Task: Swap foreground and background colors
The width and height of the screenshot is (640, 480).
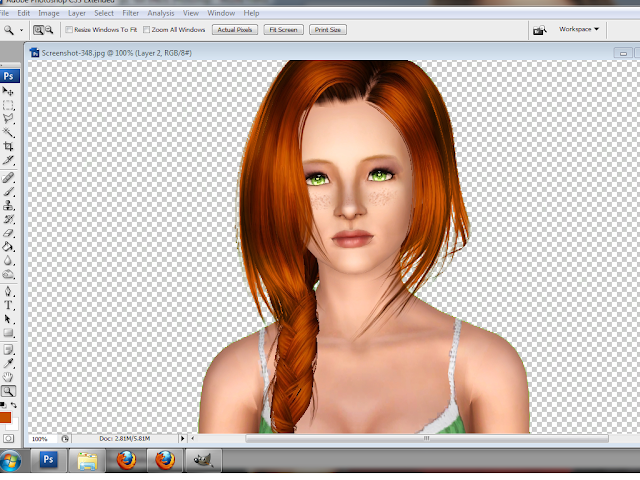Action: tap(14, 405)
